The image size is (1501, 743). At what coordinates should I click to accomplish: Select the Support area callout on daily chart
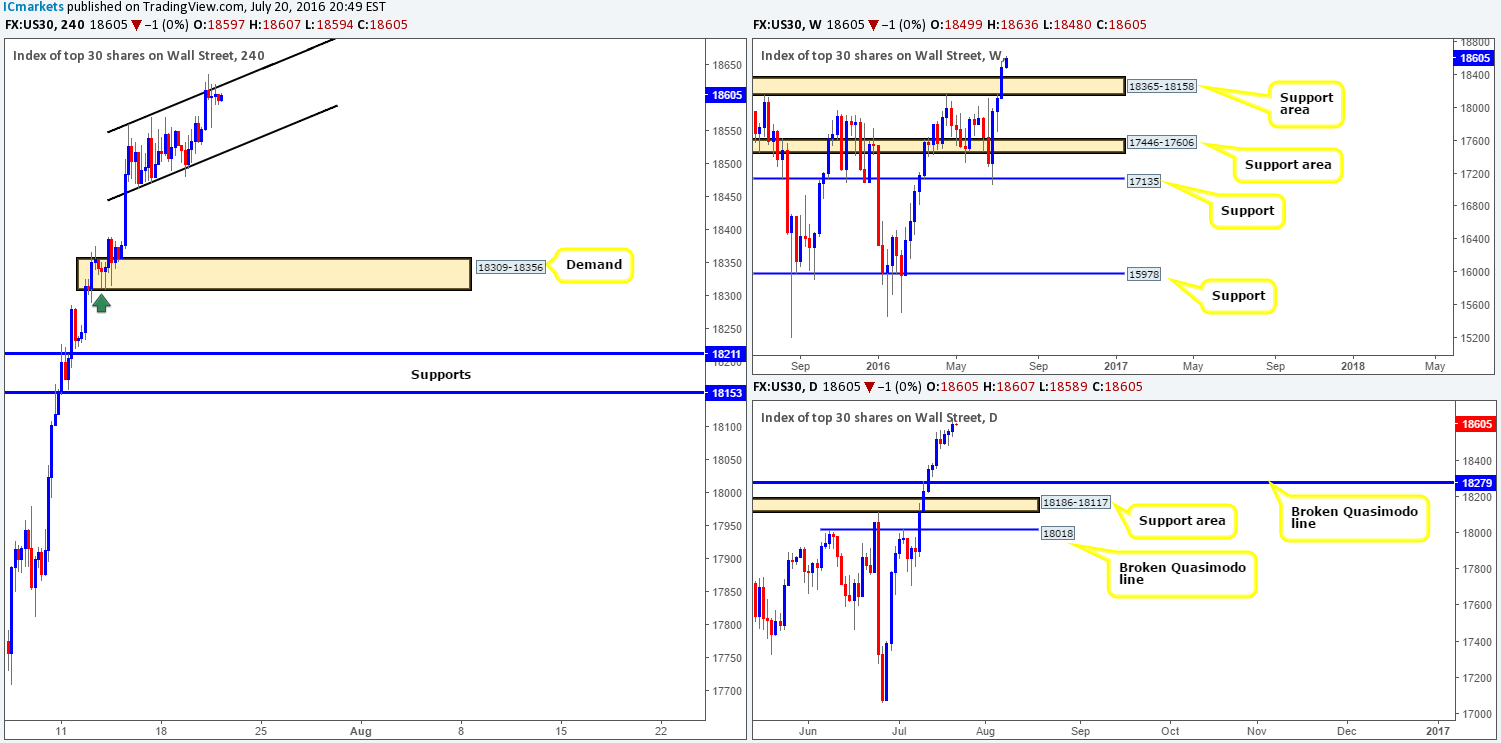(1183, 521)
